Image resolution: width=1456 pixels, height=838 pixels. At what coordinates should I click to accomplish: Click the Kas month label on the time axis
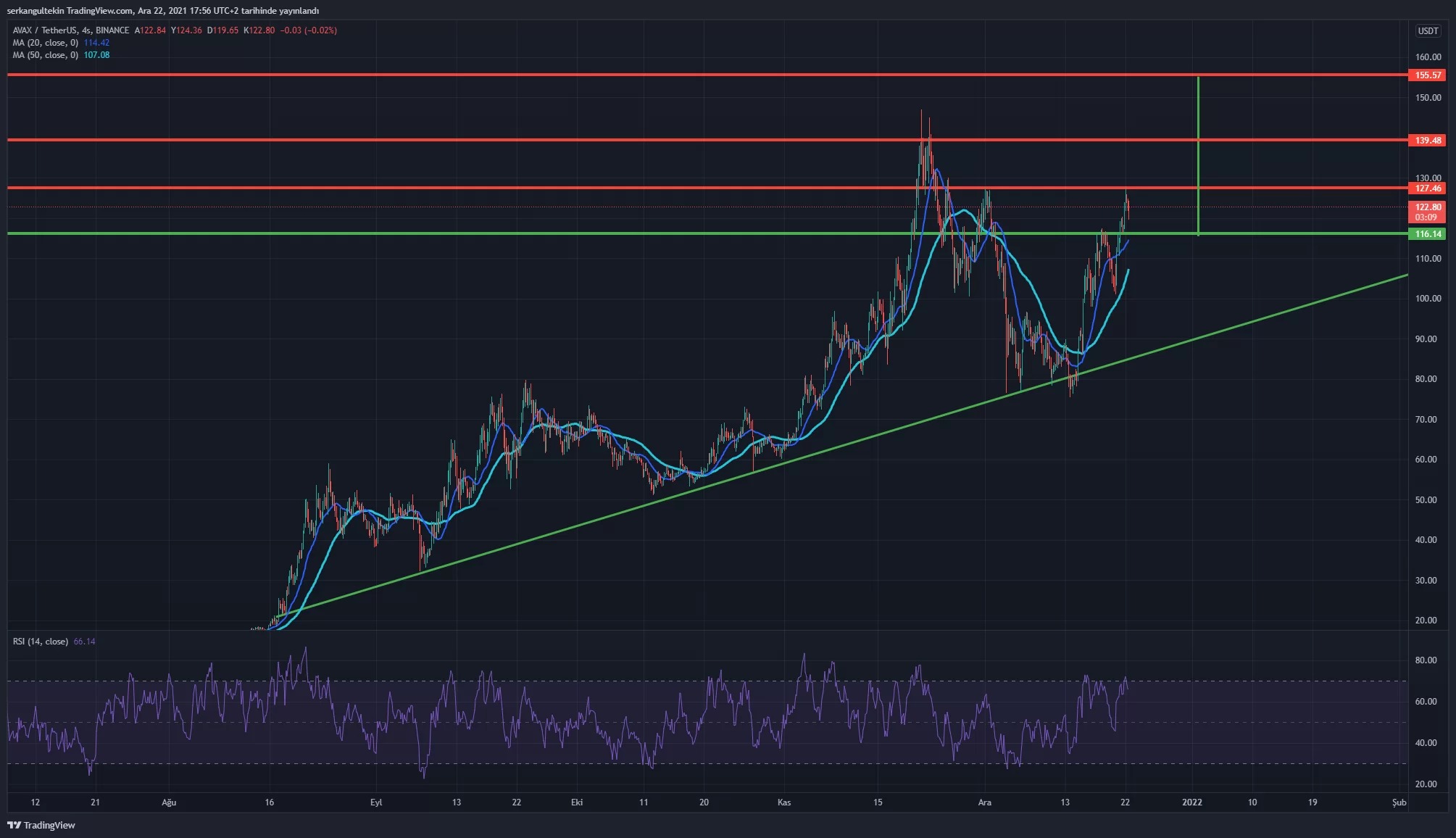pyautogui.click(x=783, y=802)
